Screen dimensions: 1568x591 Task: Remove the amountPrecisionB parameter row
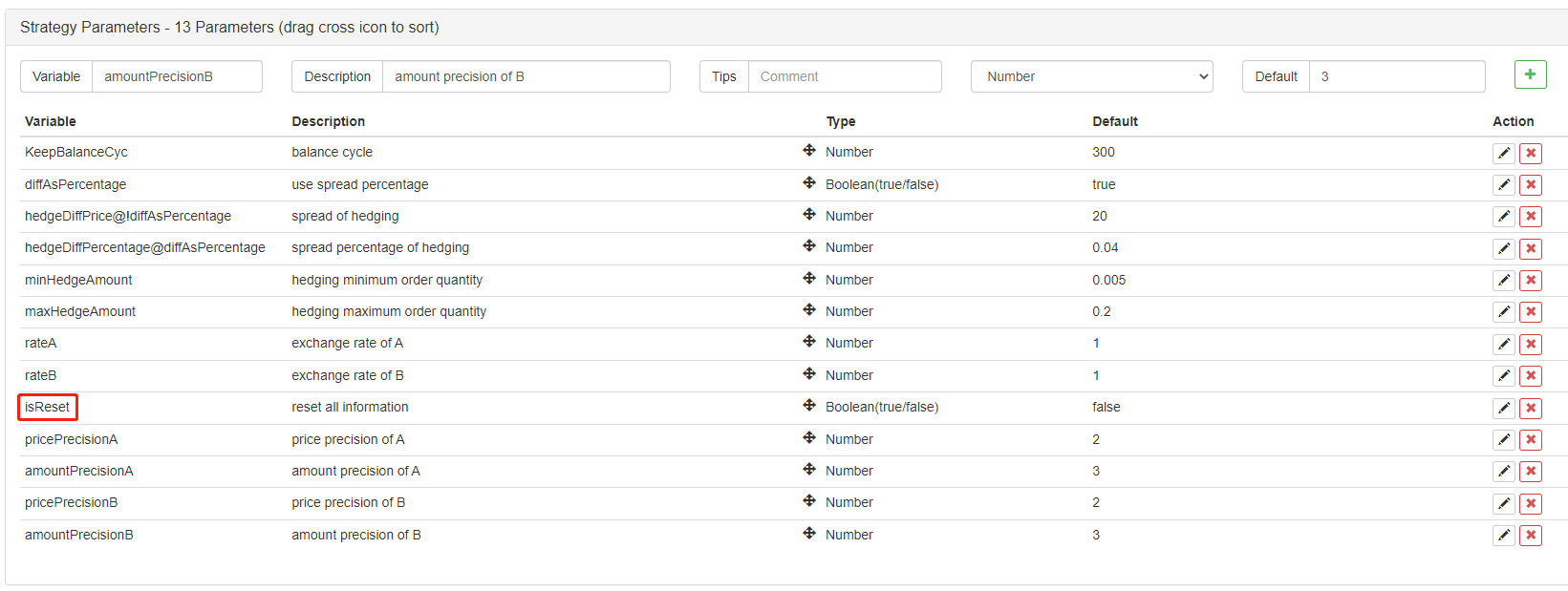click(x=1531, y=536)
